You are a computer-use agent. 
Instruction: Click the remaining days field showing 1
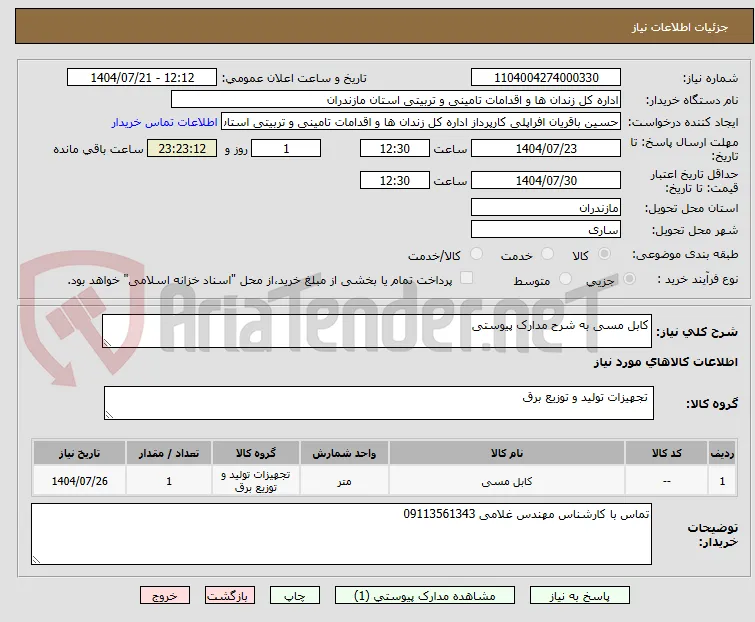click(286, 148)
